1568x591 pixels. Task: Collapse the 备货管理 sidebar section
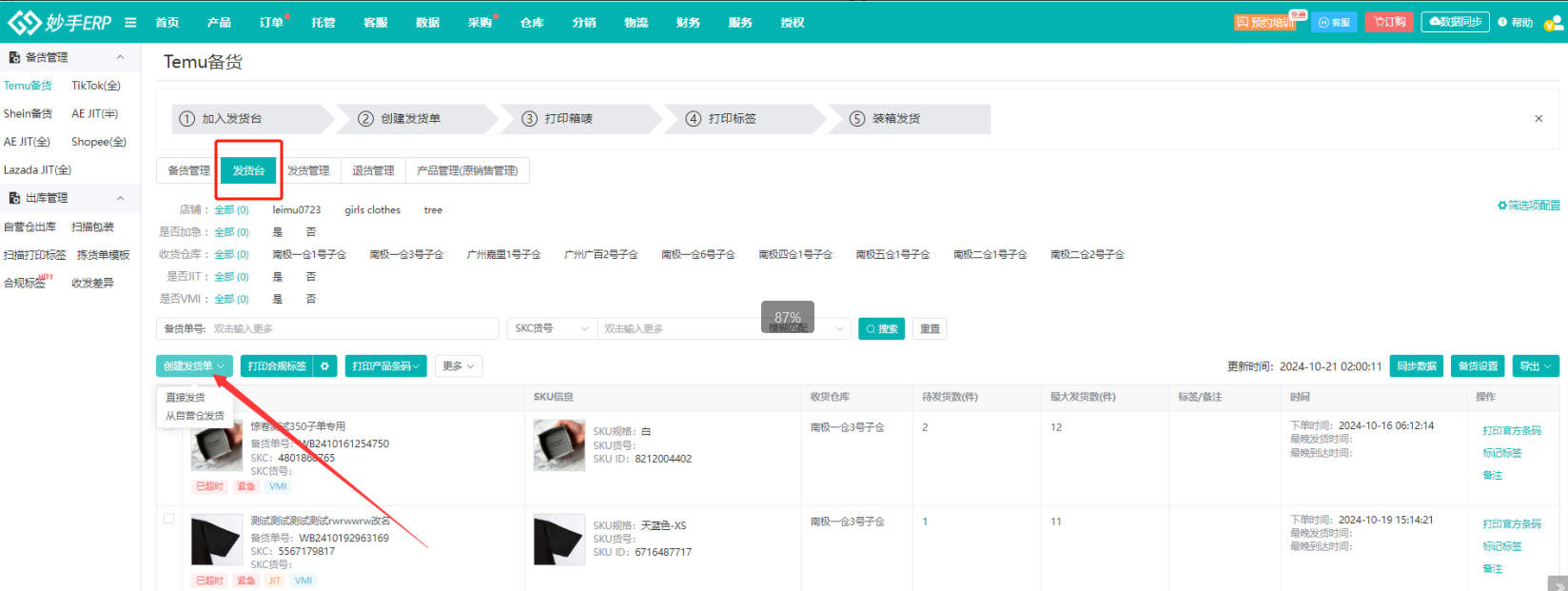coord(120,58)
